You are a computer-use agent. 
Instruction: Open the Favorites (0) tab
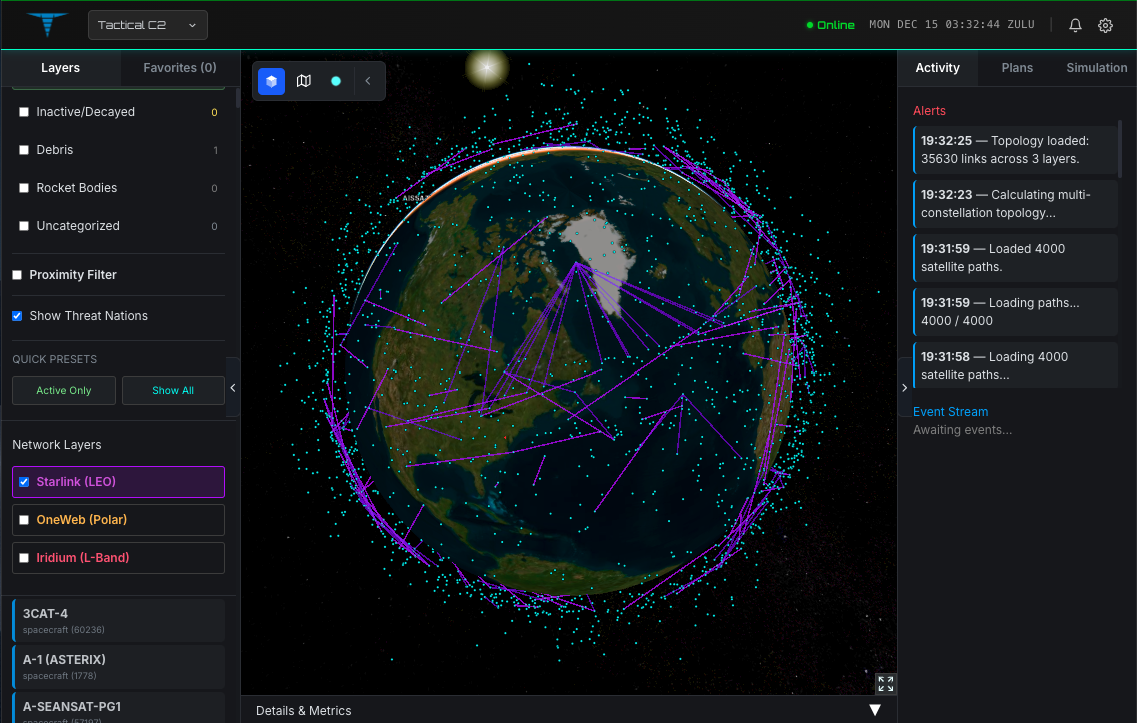coord(180,68)
